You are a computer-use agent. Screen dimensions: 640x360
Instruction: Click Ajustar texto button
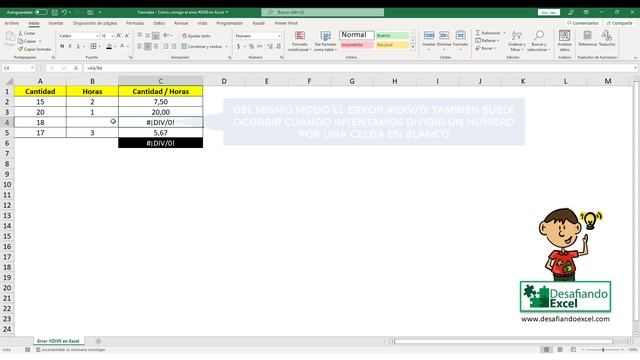point(196,36)
